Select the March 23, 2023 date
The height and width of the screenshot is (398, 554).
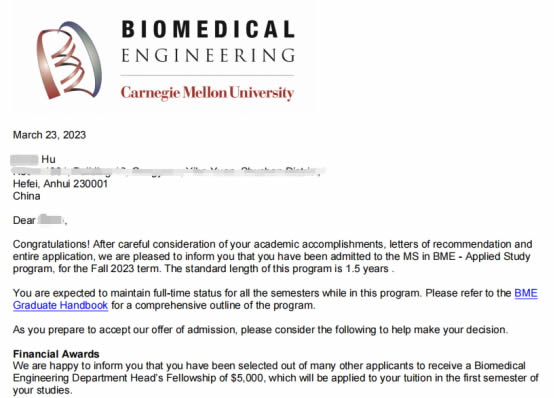tap(49, 135)
